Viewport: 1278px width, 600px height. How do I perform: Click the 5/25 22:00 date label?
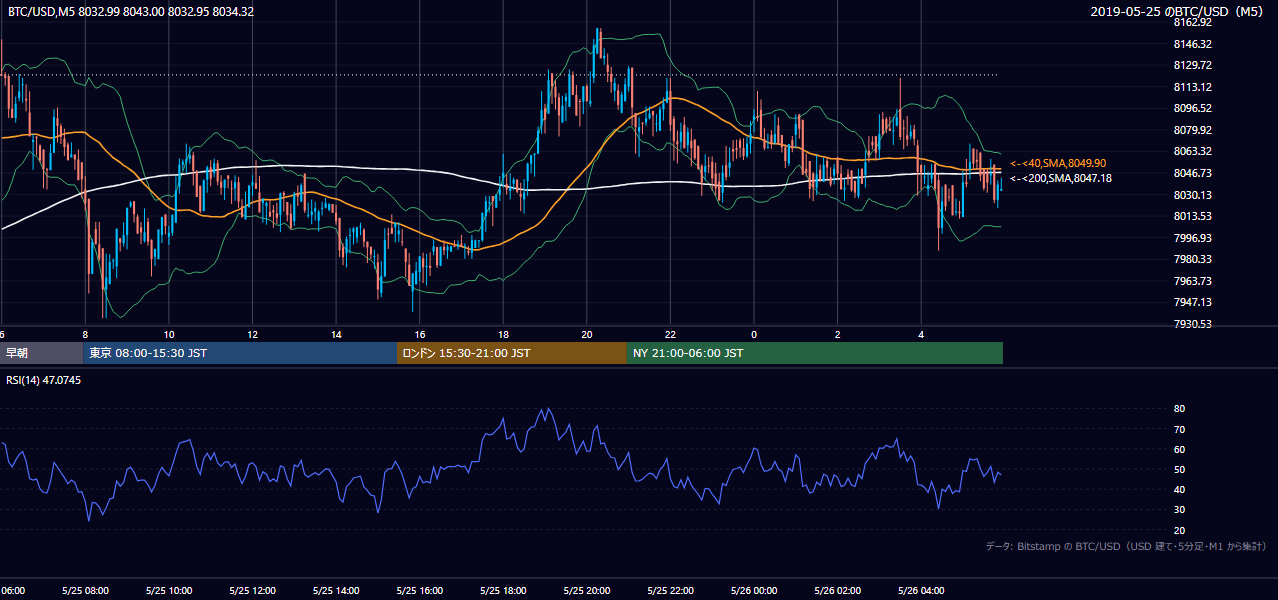[670, 591]
